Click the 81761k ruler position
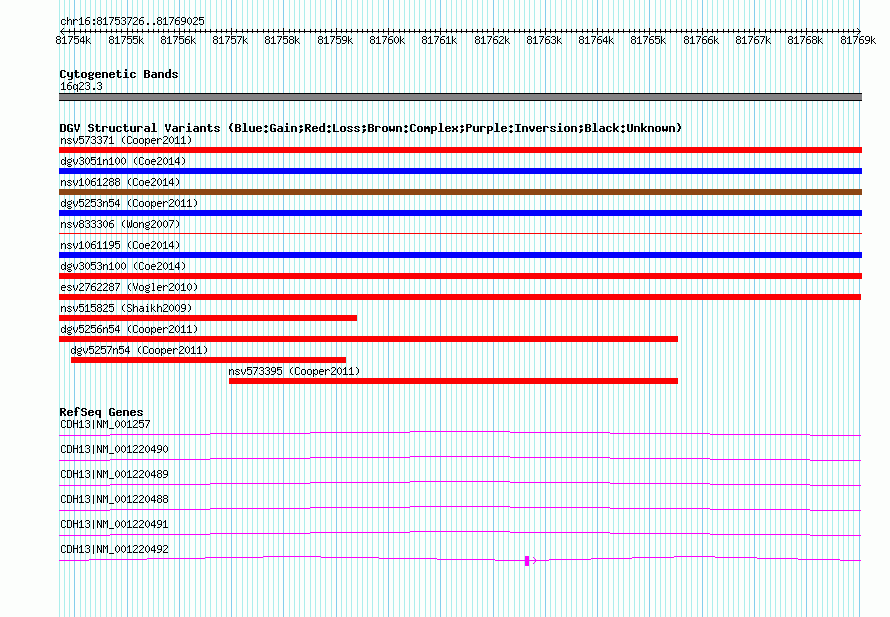This screenshot has width=890, height=617. click(x=439, y=40)
